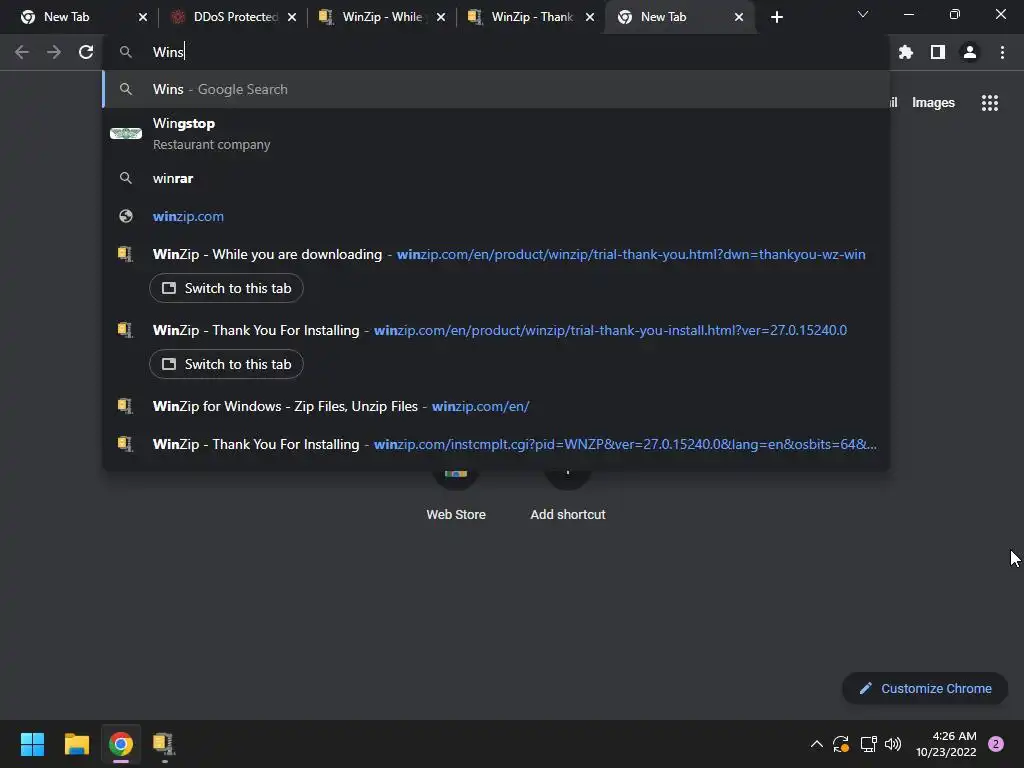This screenshot has height=768, width=1024.
Task: Open WinZip from the taskbar
Action: click(164, 744)
